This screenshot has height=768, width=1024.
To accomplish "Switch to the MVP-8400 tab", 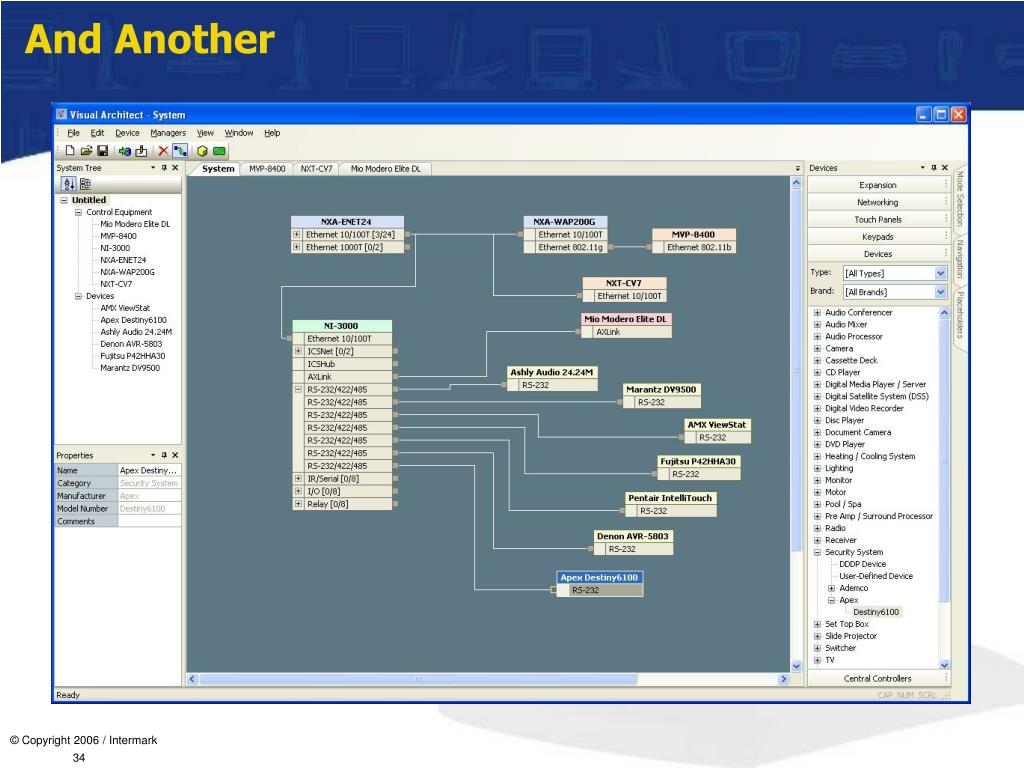I will 267,168.
